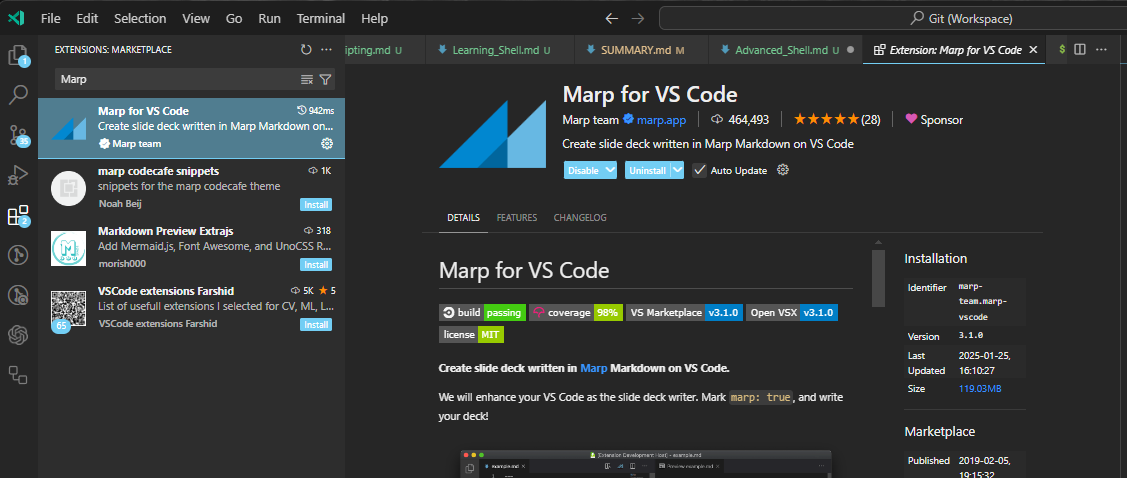This screenshot has width=1127, height=478.
Task: Expand the Uninstall button dropdown arrow
Action: point(677,170)
